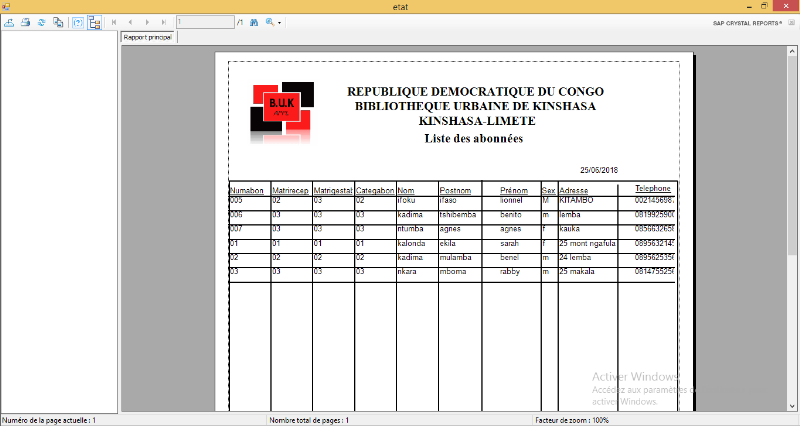Click the prénom cell rabby
This screenshot has height=426, width=800.
click(x=510, y=272)
